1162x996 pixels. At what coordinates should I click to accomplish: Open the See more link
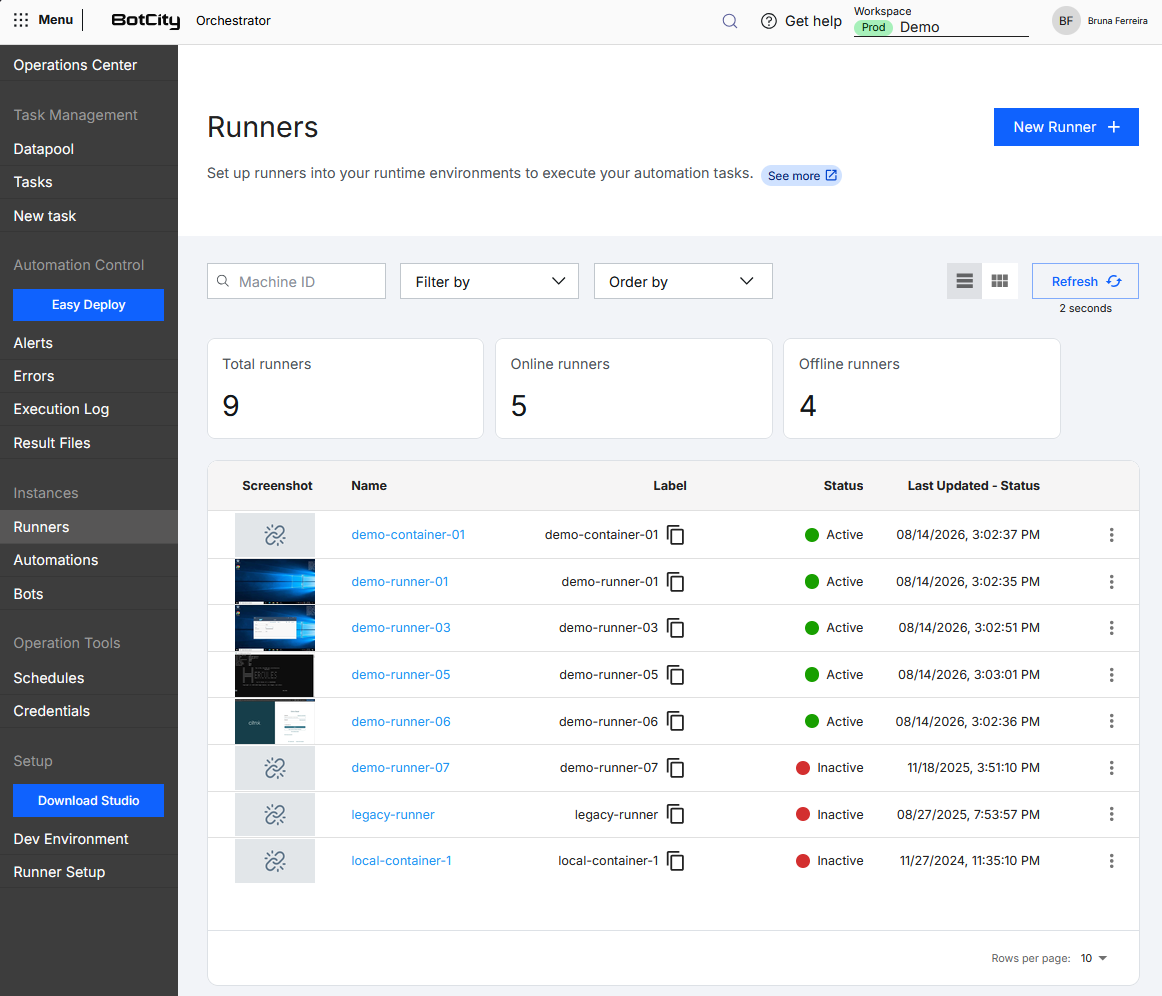point(801,176)
